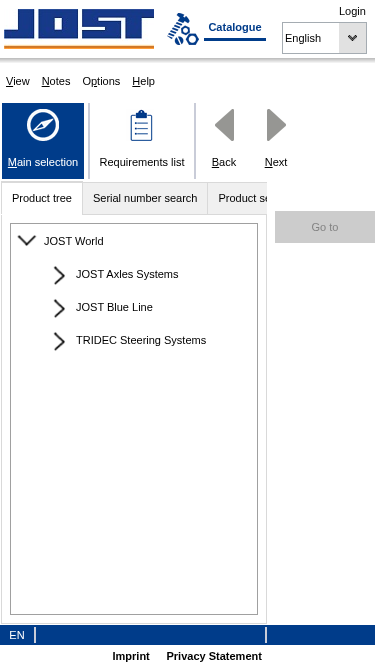Collapse the JOST World tree node
Screen dimensions: 375x667
(27, 241)
